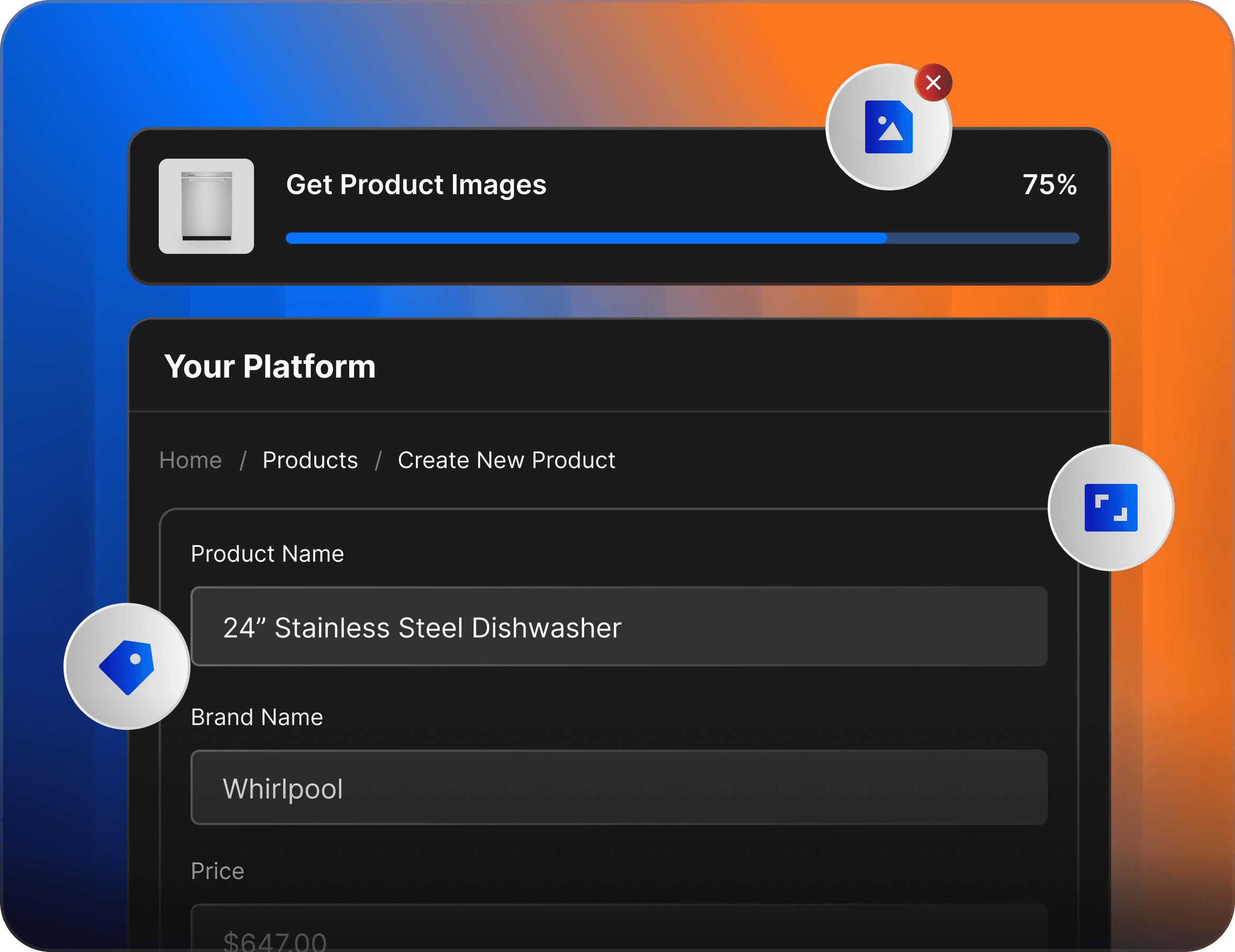Screen dimensions: 1235x952
Task: Click the Product Name input field
Action: [x=619, y=627]
